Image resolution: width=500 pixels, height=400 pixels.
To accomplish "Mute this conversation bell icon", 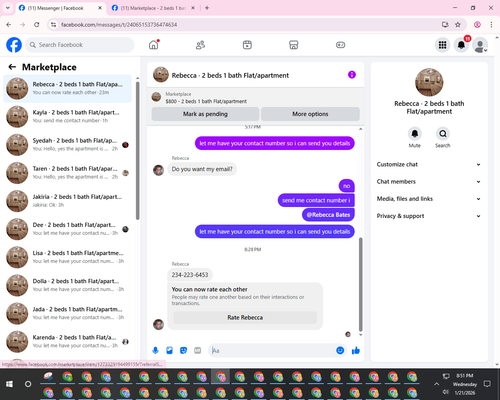I will [415, 134].
